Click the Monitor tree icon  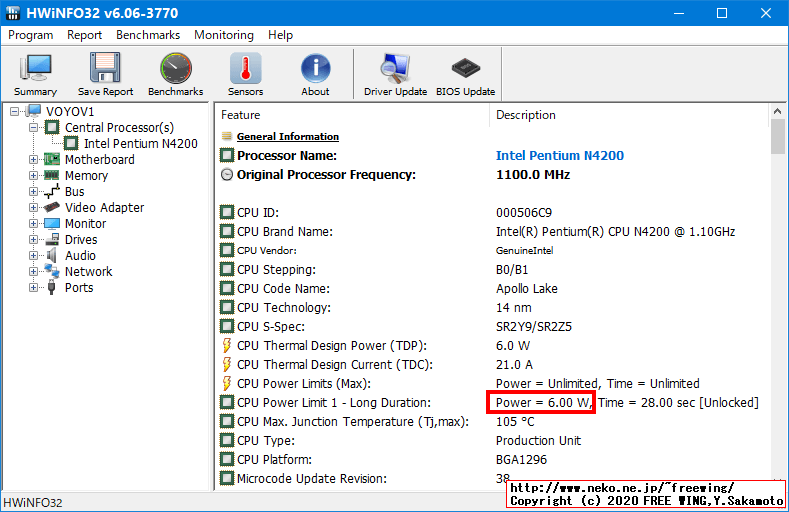[x=52, y=223]
